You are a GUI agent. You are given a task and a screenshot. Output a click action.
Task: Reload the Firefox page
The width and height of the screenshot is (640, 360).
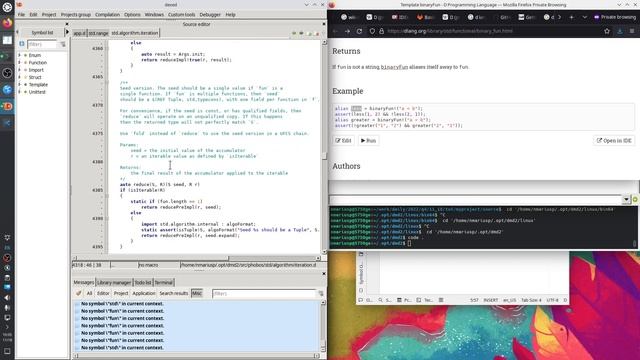(359, 31)
